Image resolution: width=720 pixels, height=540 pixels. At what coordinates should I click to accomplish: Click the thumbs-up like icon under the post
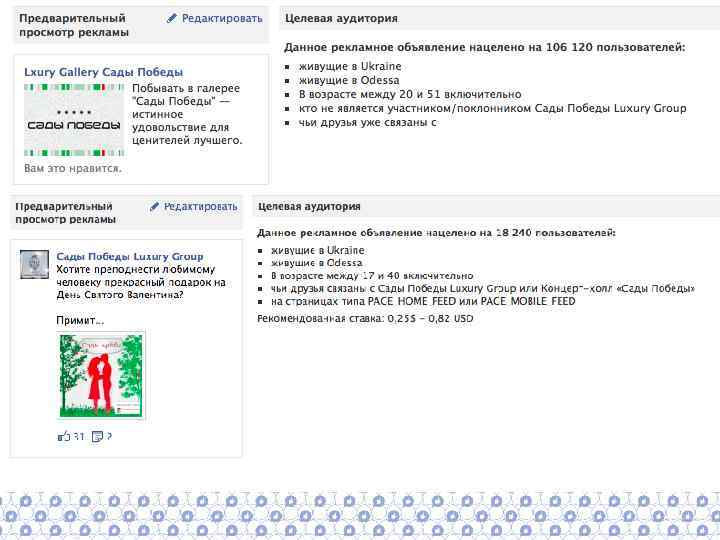64,436
